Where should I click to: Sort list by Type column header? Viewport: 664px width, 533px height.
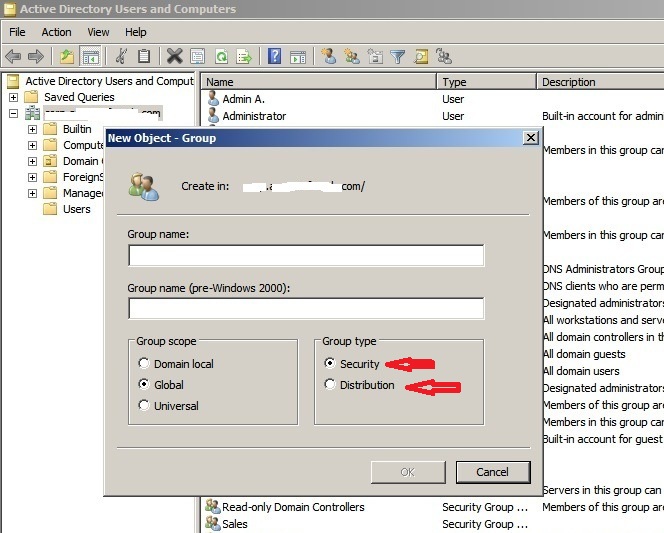click(487, 82)
